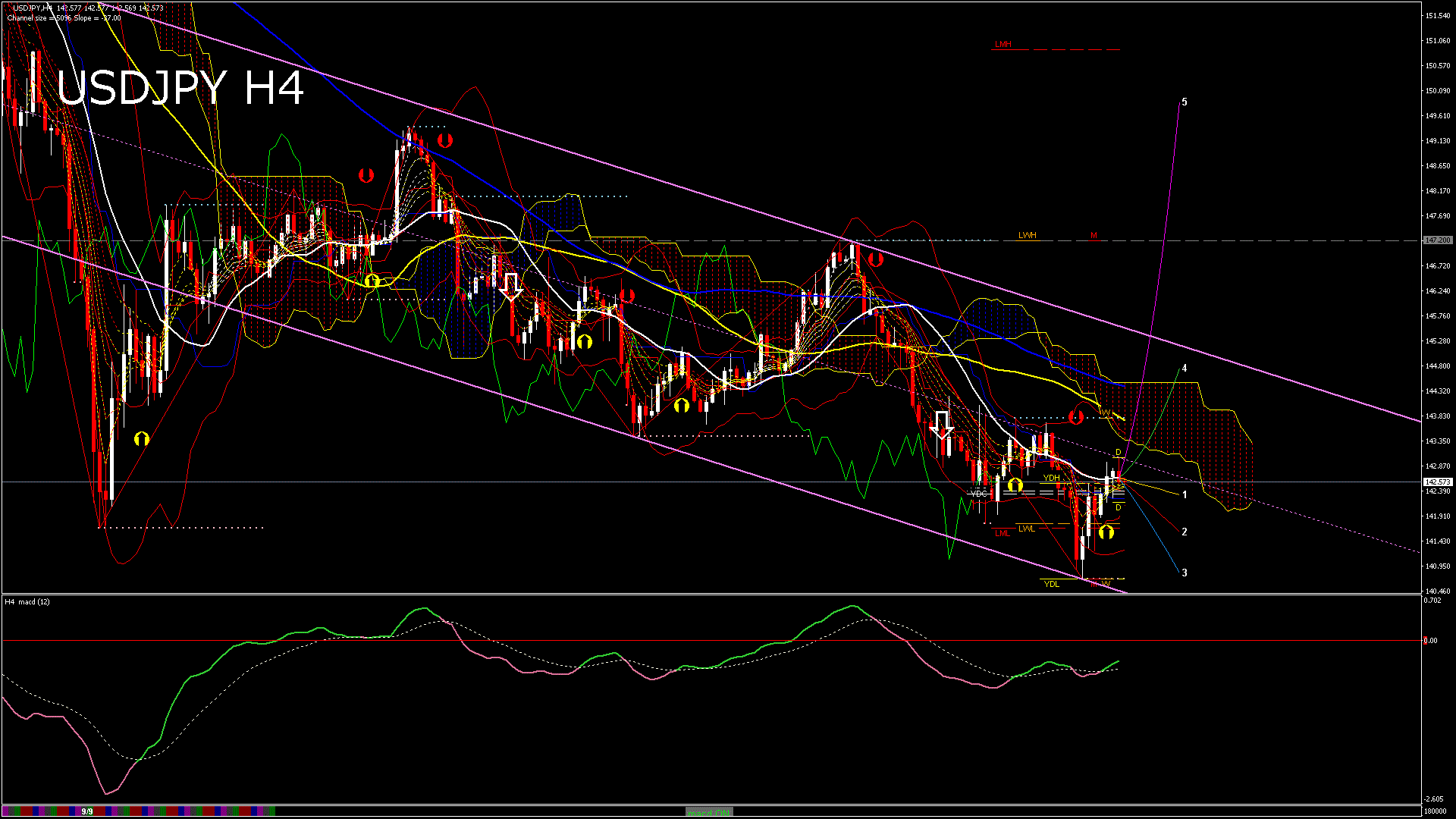
Task: Click red down arrow just below the LWH line
Action: (875, 259)
